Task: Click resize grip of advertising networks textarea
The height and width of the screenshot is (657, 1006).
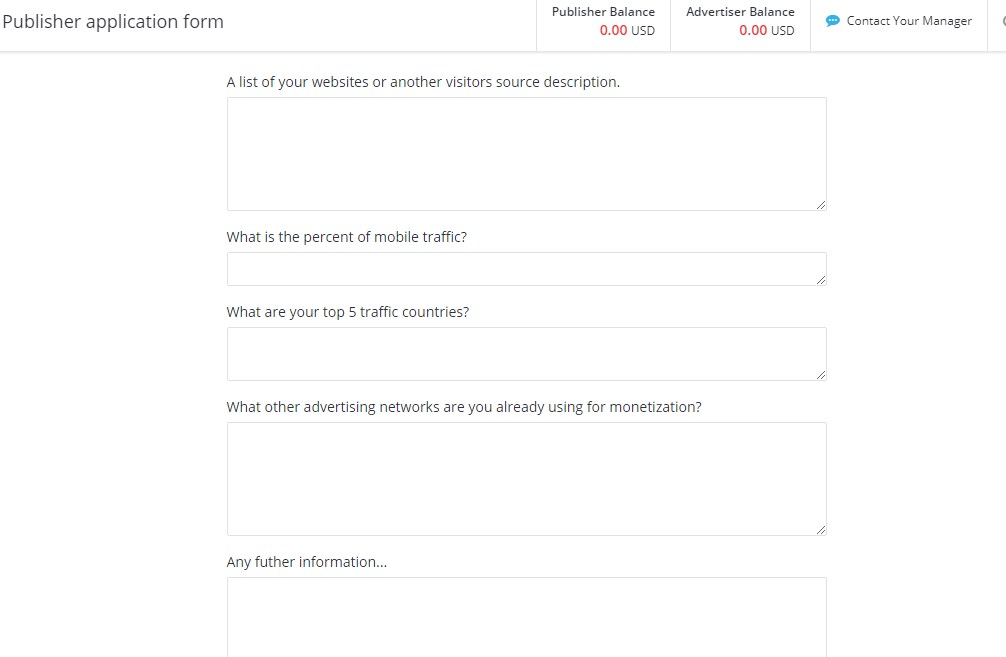Action: coord(821,530)
